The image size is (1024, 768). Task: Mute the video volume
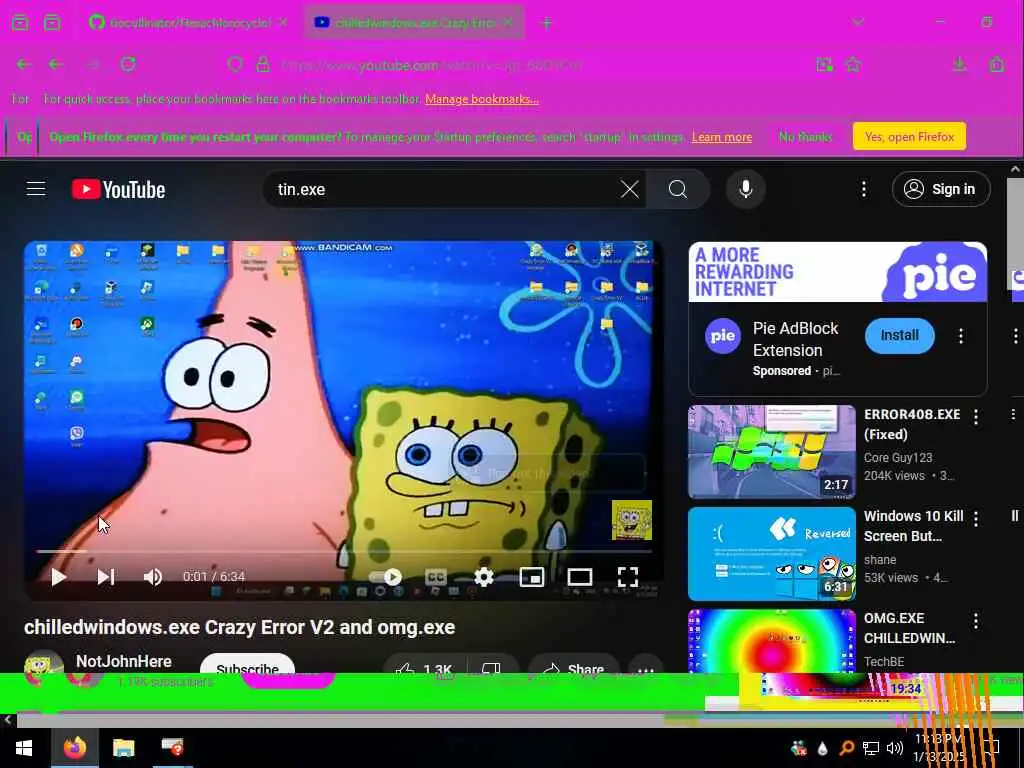click(x=152, y=577)
